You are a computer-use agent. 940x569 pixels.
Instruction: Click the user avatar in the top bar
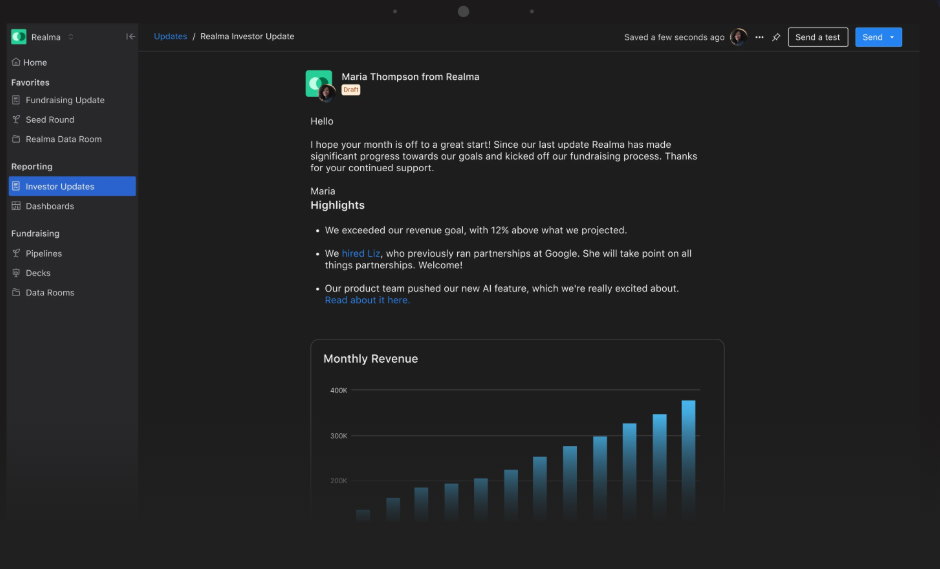coord(739,37)
